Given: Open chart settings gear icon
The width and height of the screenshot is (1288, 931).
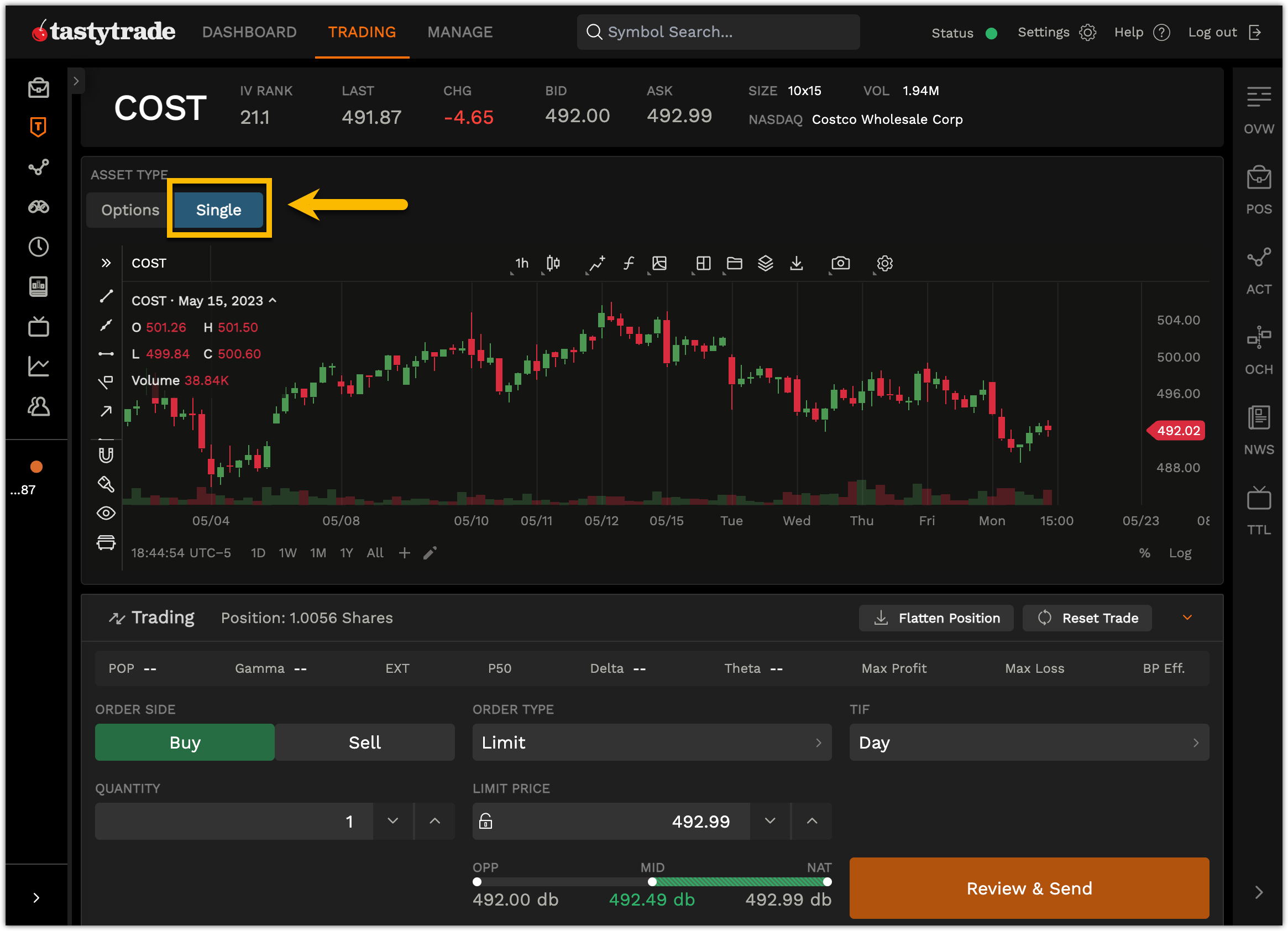Looking at the screenshot, I should coord(884,263).
